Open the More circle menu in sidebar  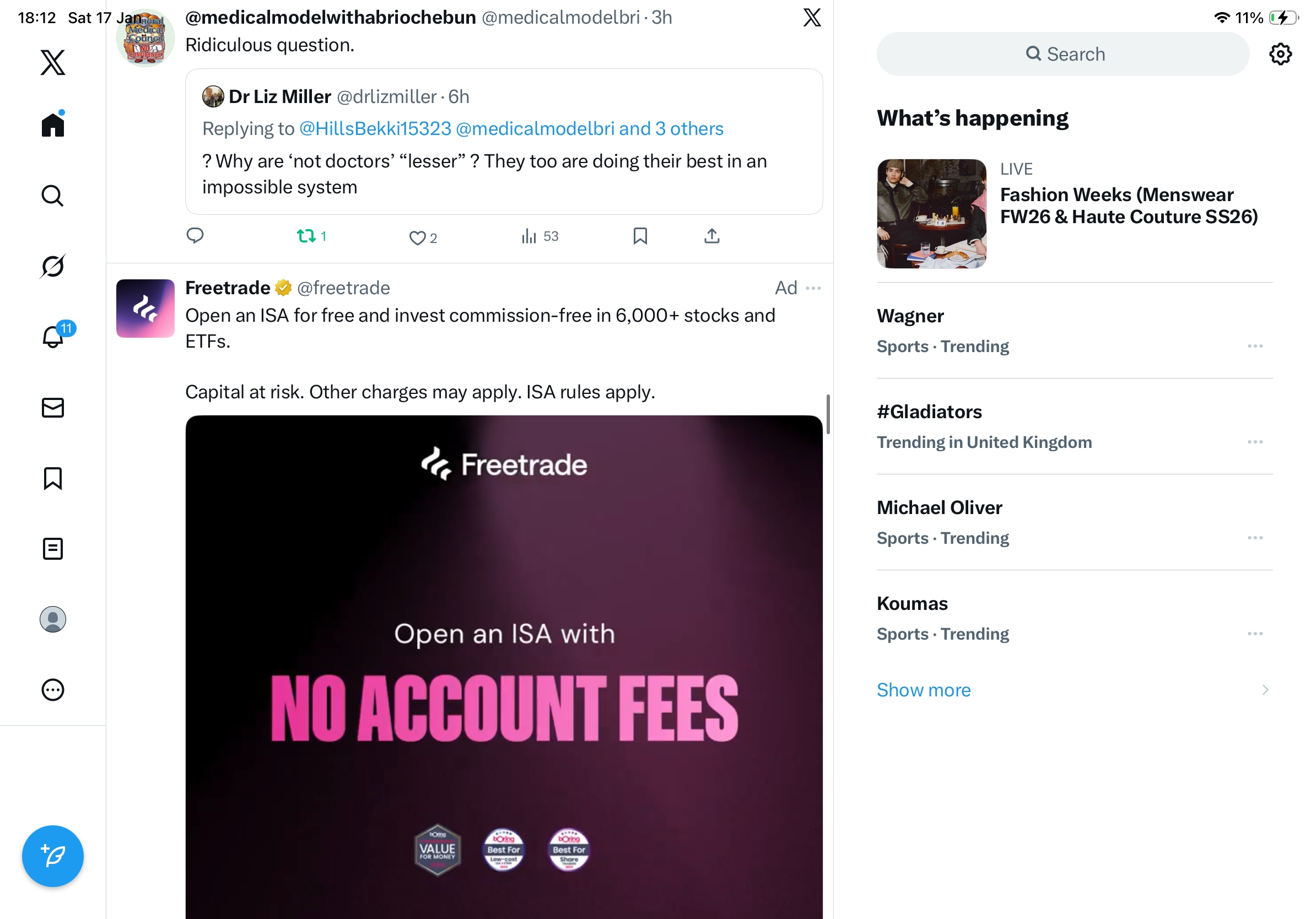point(53,690)
